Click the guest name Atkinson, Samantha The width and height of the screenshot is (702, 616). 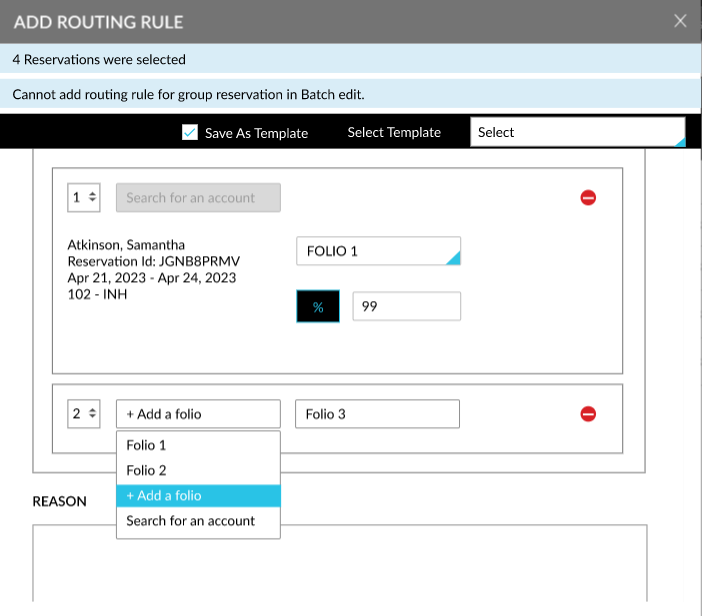tap(126, 244)
